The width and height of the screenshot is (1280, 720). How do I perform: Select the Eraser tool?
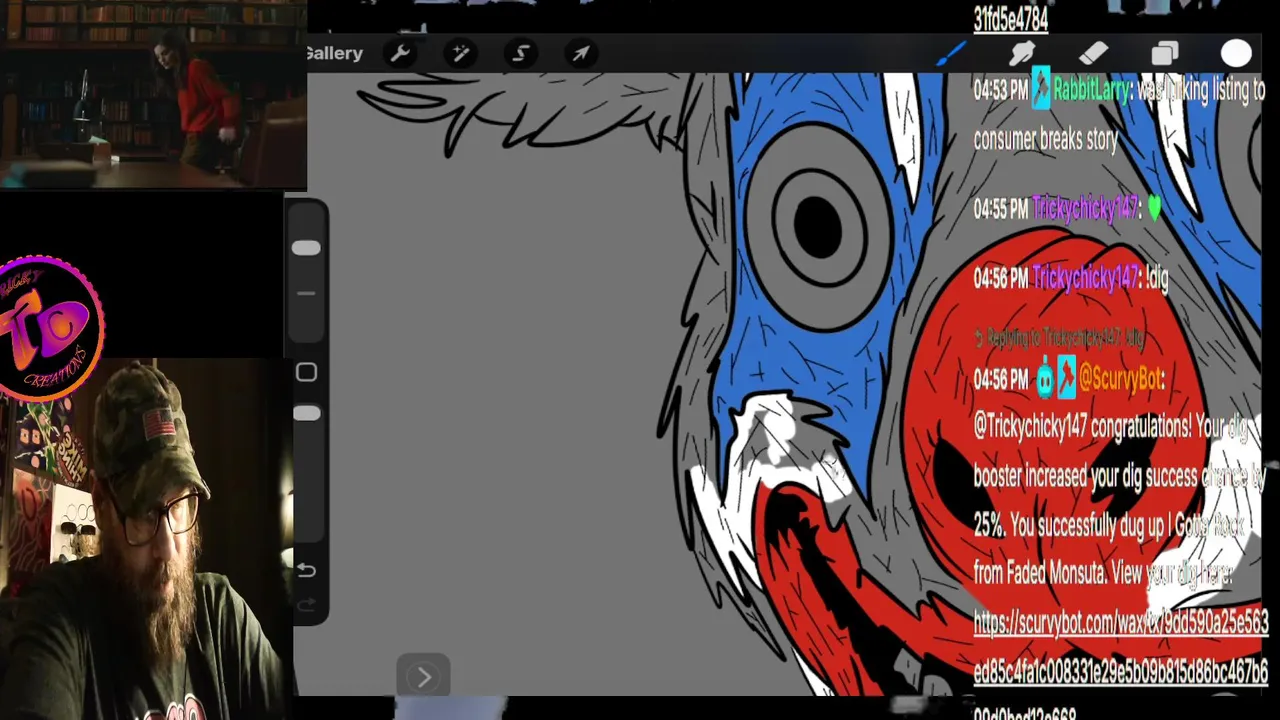click(1094, 53)
